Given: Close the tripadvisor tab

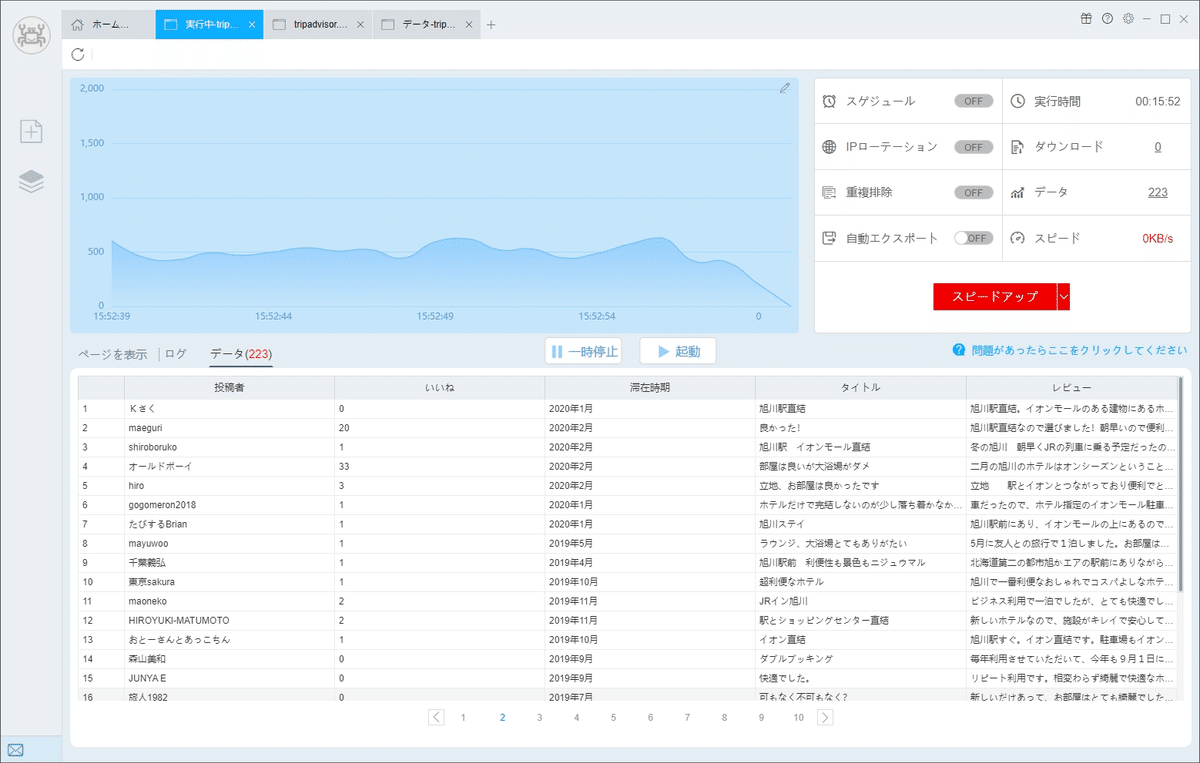Looking at the screenshot, I should click(x=362, y=24).
